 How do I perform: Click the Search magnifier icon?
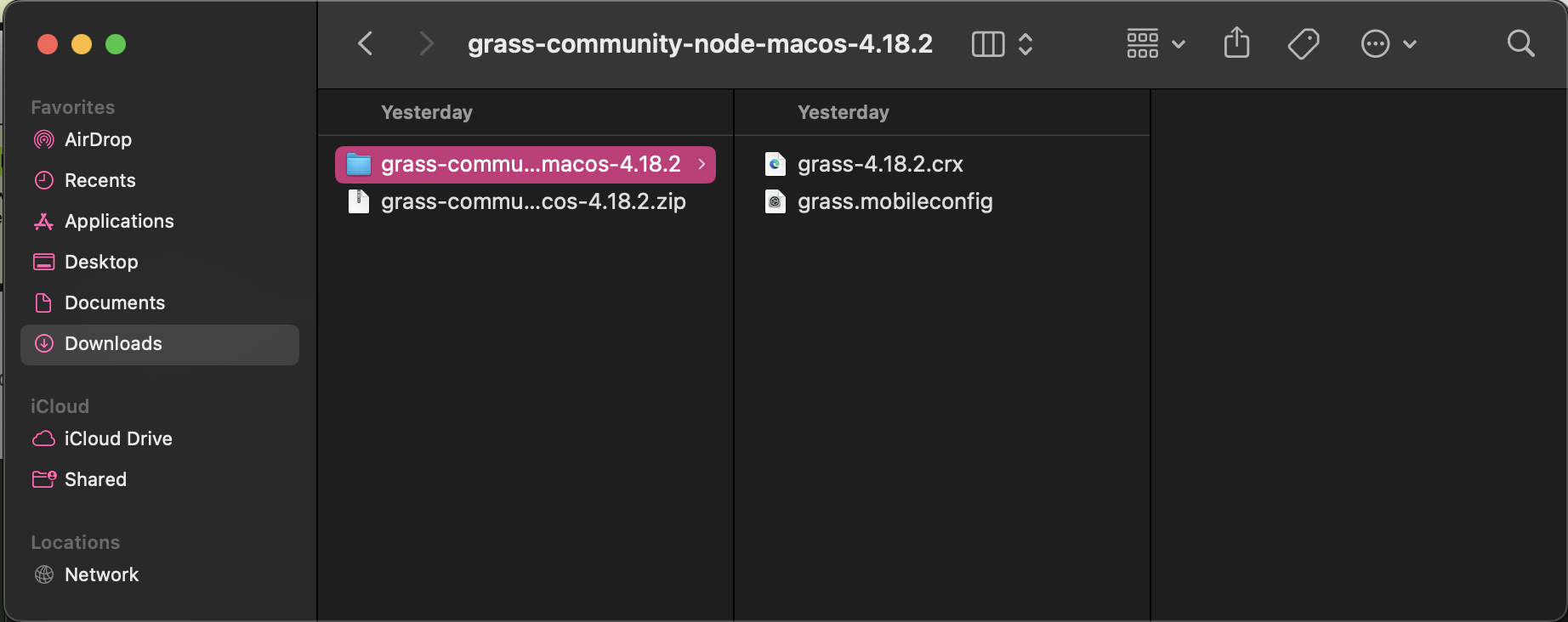pyautogui.click(x=1520, y=43)
